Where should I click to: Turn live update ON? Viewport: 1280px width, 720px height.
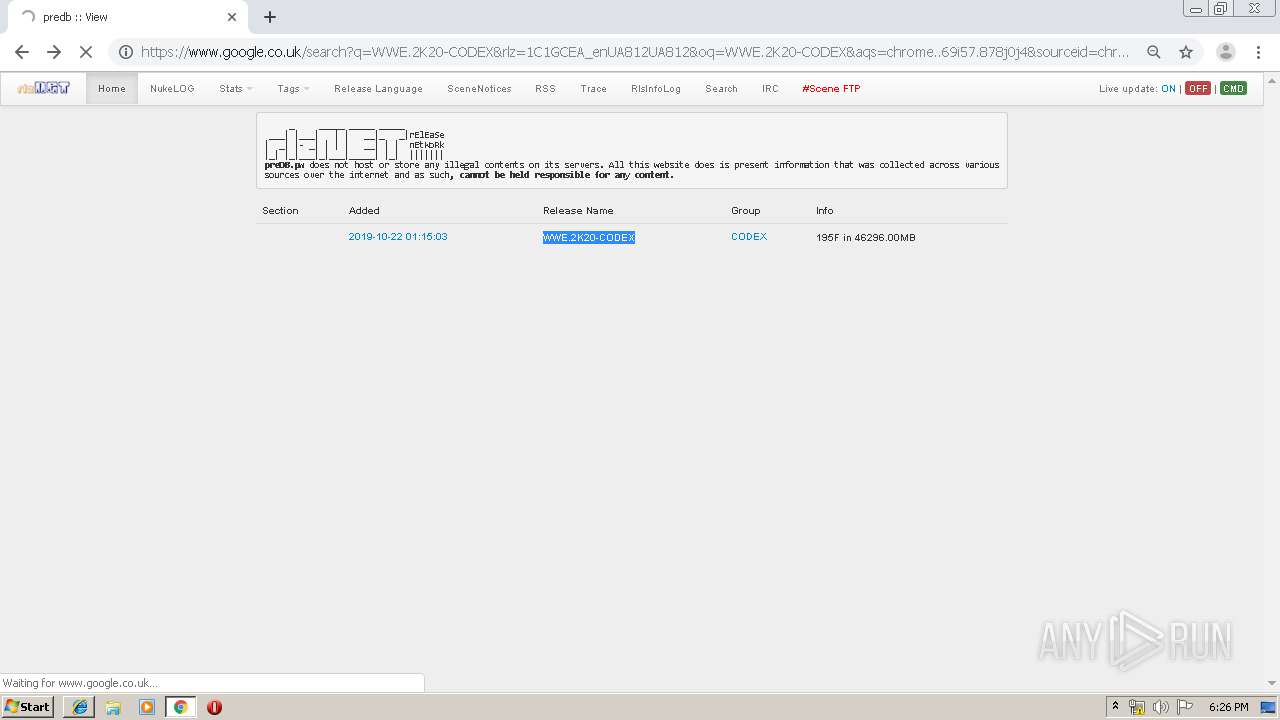tap(1168, 89)
